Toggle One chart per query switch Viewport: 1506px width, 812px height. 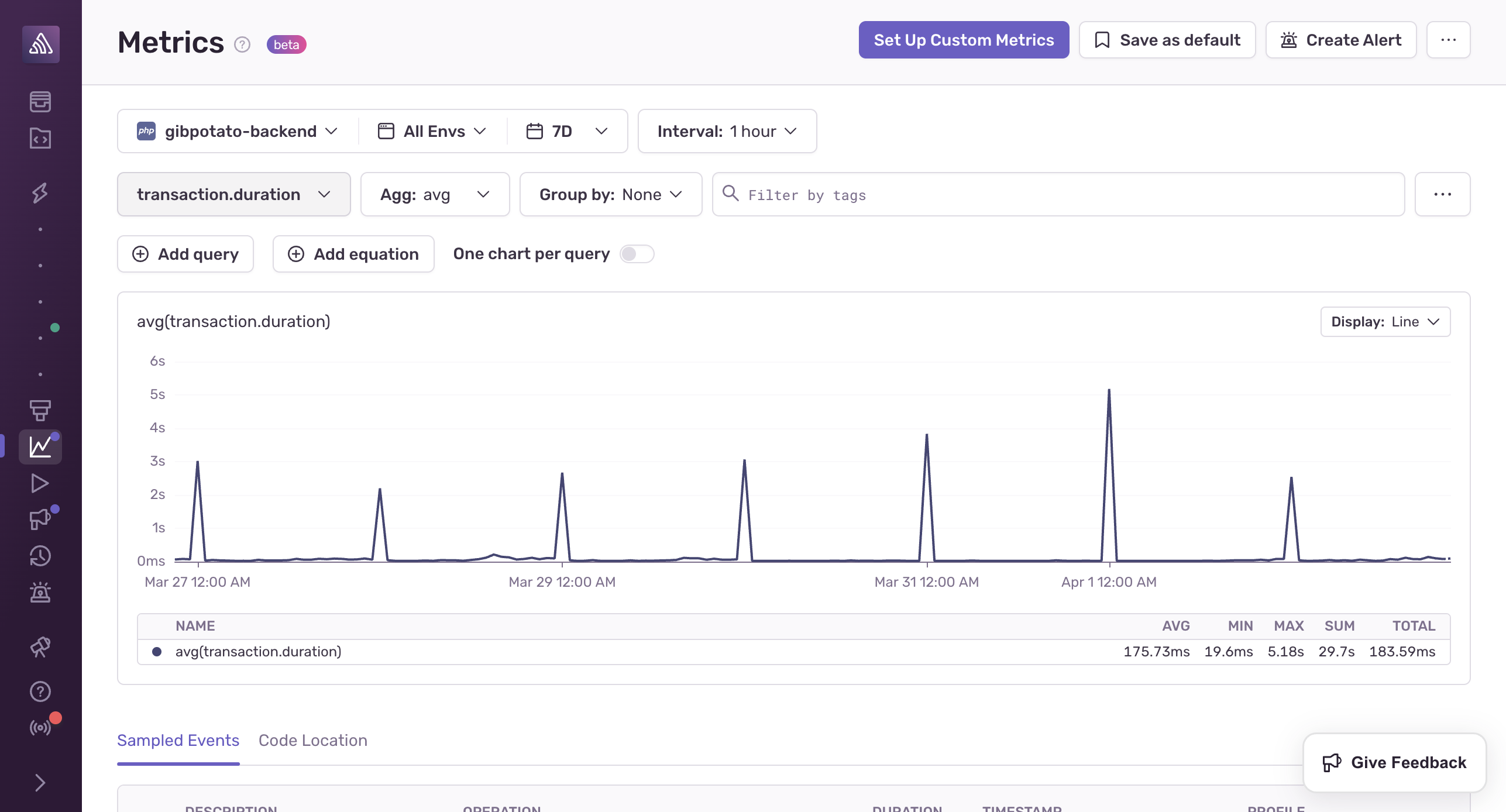point(637,253)
